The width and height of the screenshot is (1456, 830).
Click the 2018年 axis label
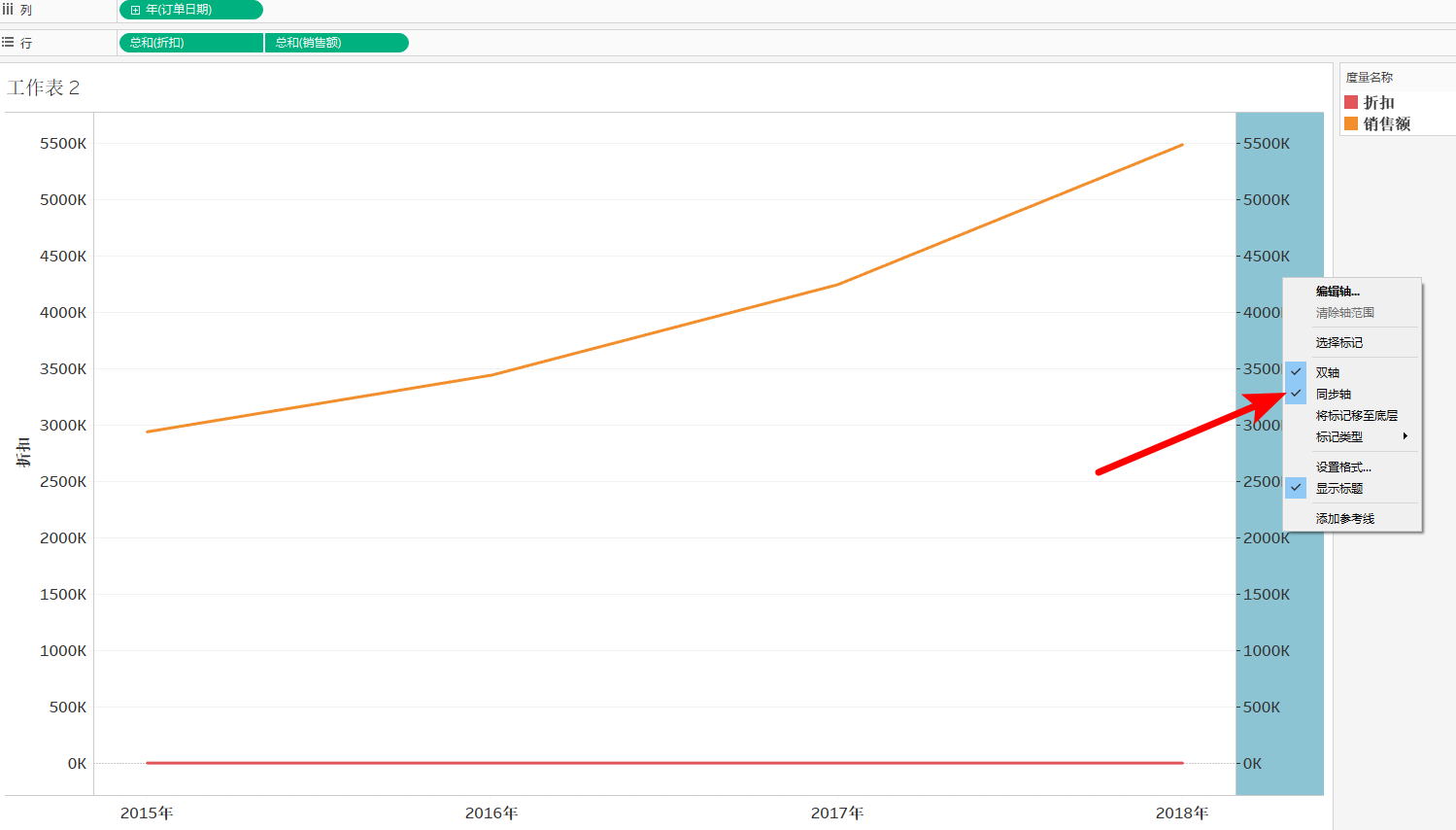(x=1182, y=813)
